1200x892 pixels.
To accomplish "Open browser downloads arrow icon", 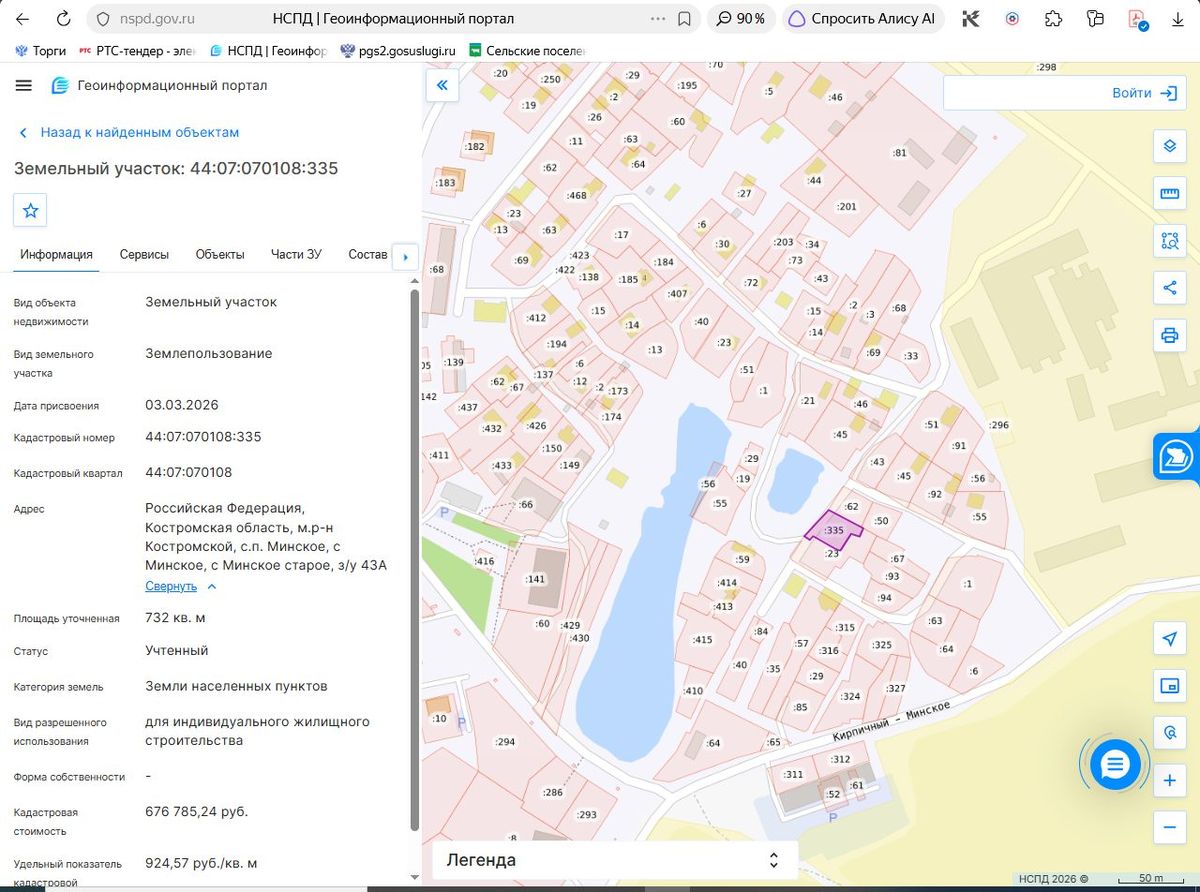I will coord(1176,19).
